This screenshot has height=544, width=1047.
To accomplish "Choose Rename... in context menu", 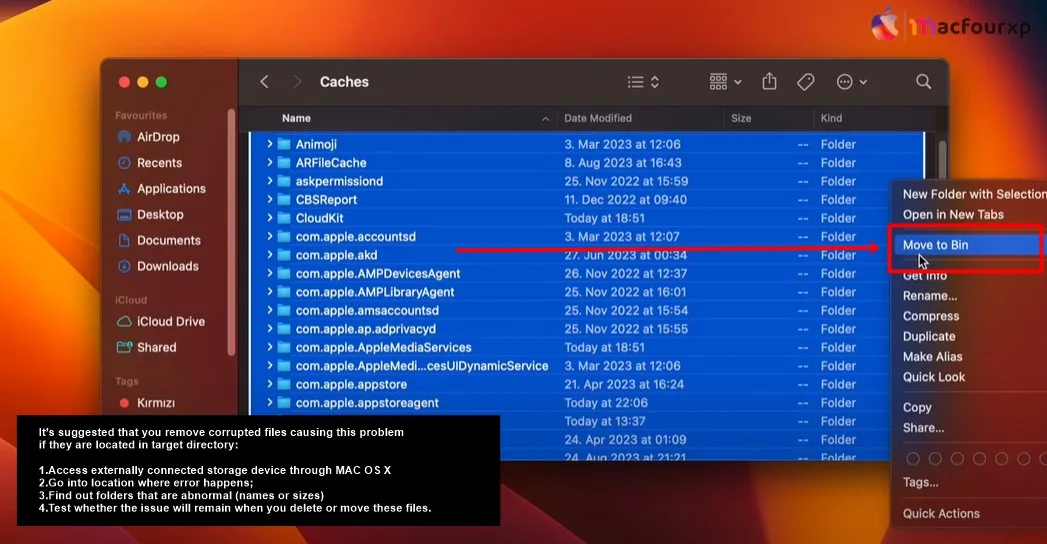I will pyautogui.click(x=929, y=296).
